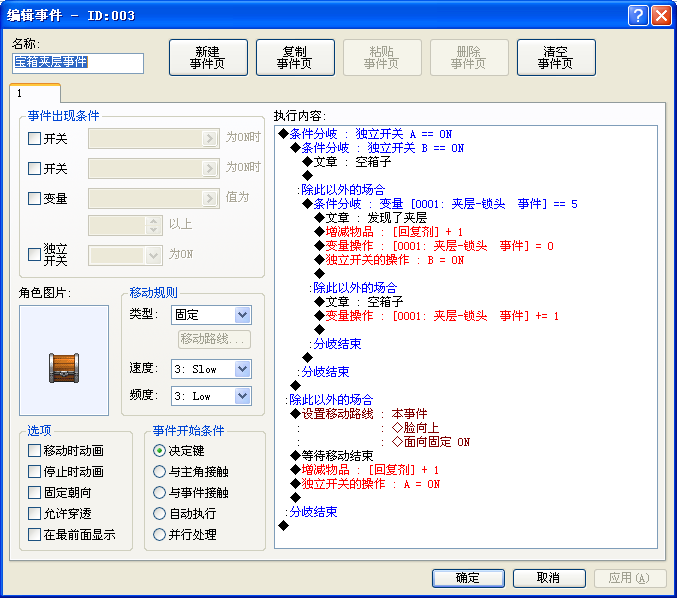The width and height of the screenshot is (677, 598).
Task: Select event page tab 1
Action: 35,93
